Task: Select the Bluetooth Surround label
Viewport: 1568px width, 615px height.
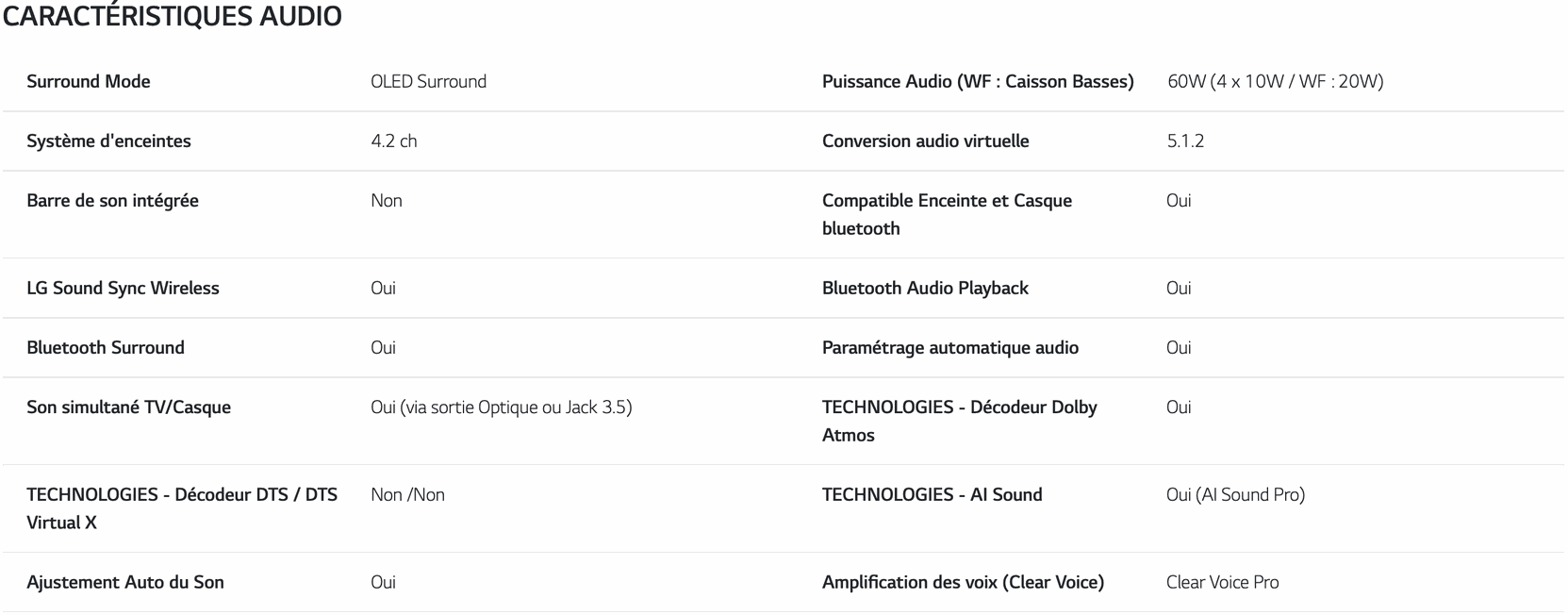Action: click(106, 348)
